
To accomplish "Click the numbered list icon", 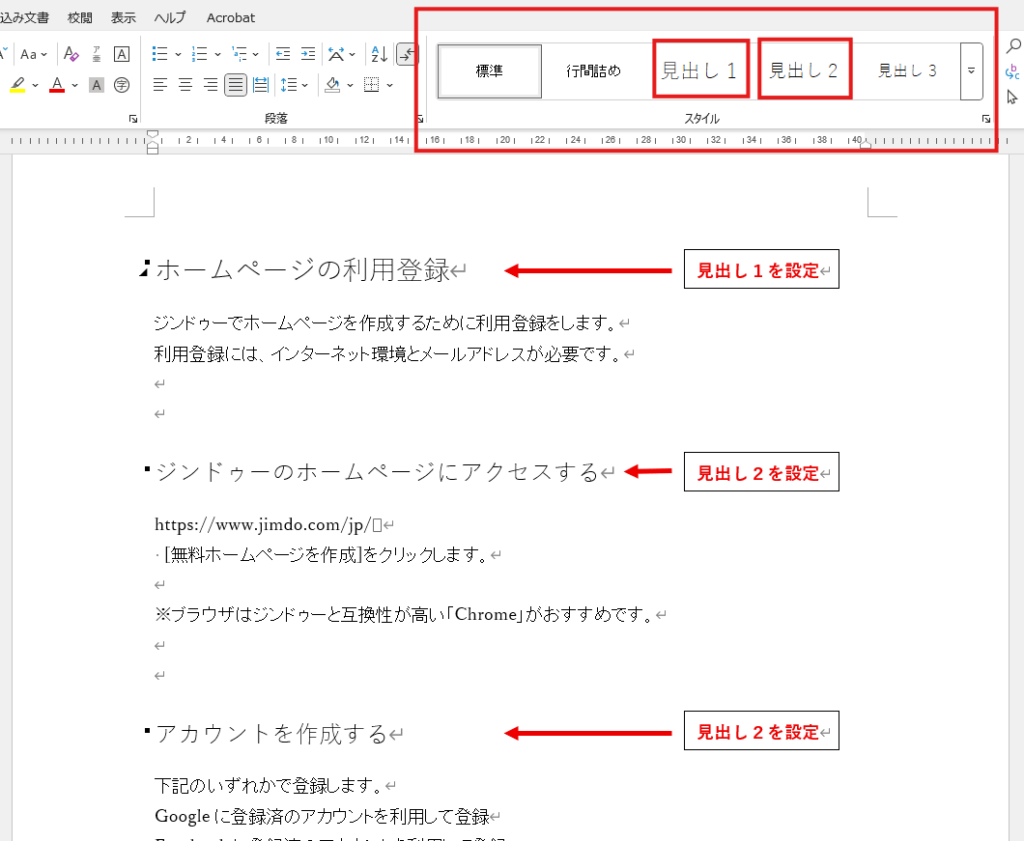I will tap(199, 54).
